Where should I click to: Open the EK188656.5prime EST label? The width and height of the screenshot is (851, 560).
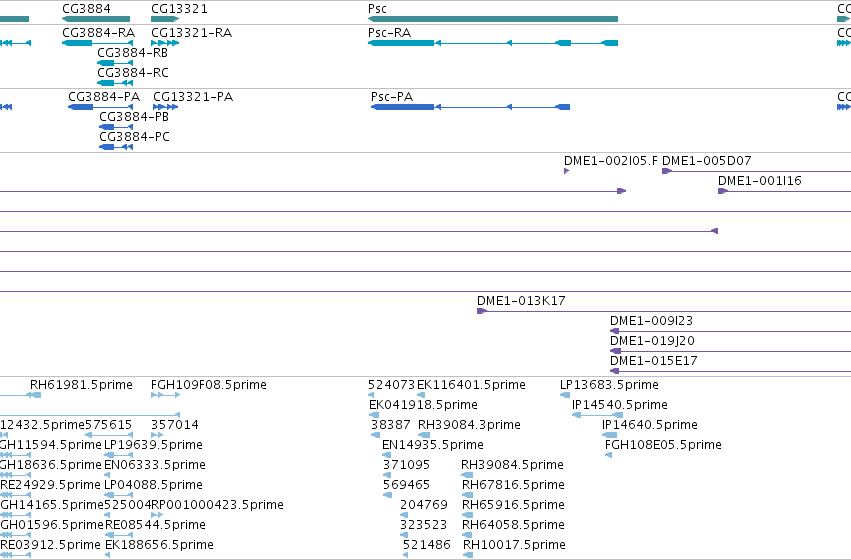click(159, 545)
